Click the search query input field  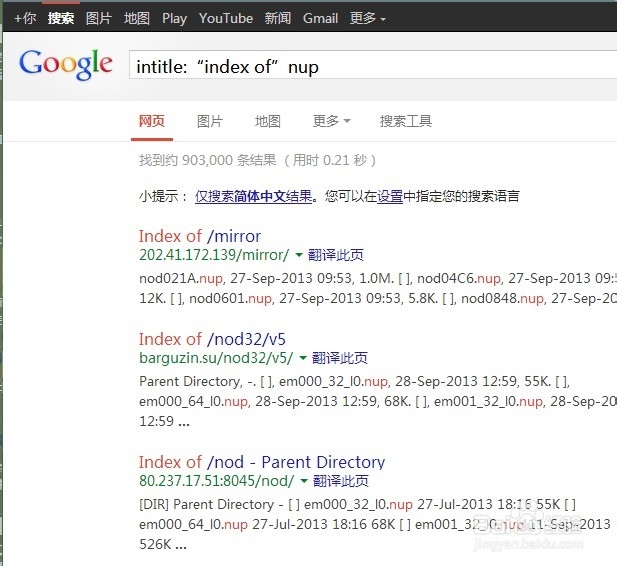(373, 66)
